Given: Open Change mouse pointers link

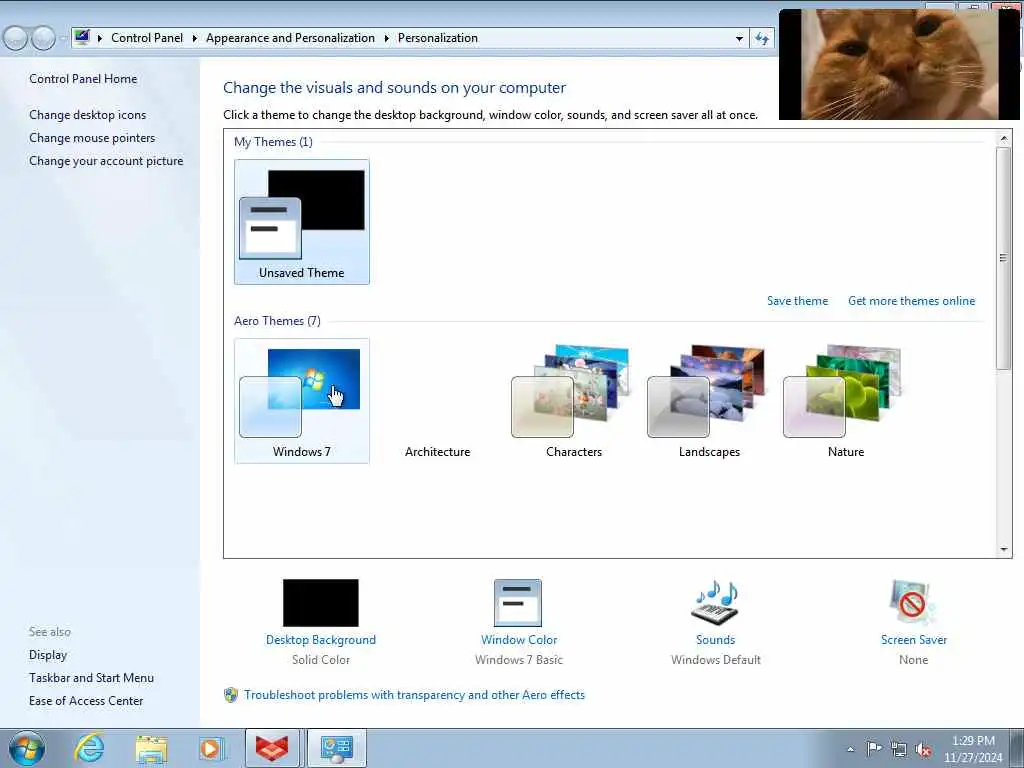Looking at the screenshot, I should click(x=92, y=138).
